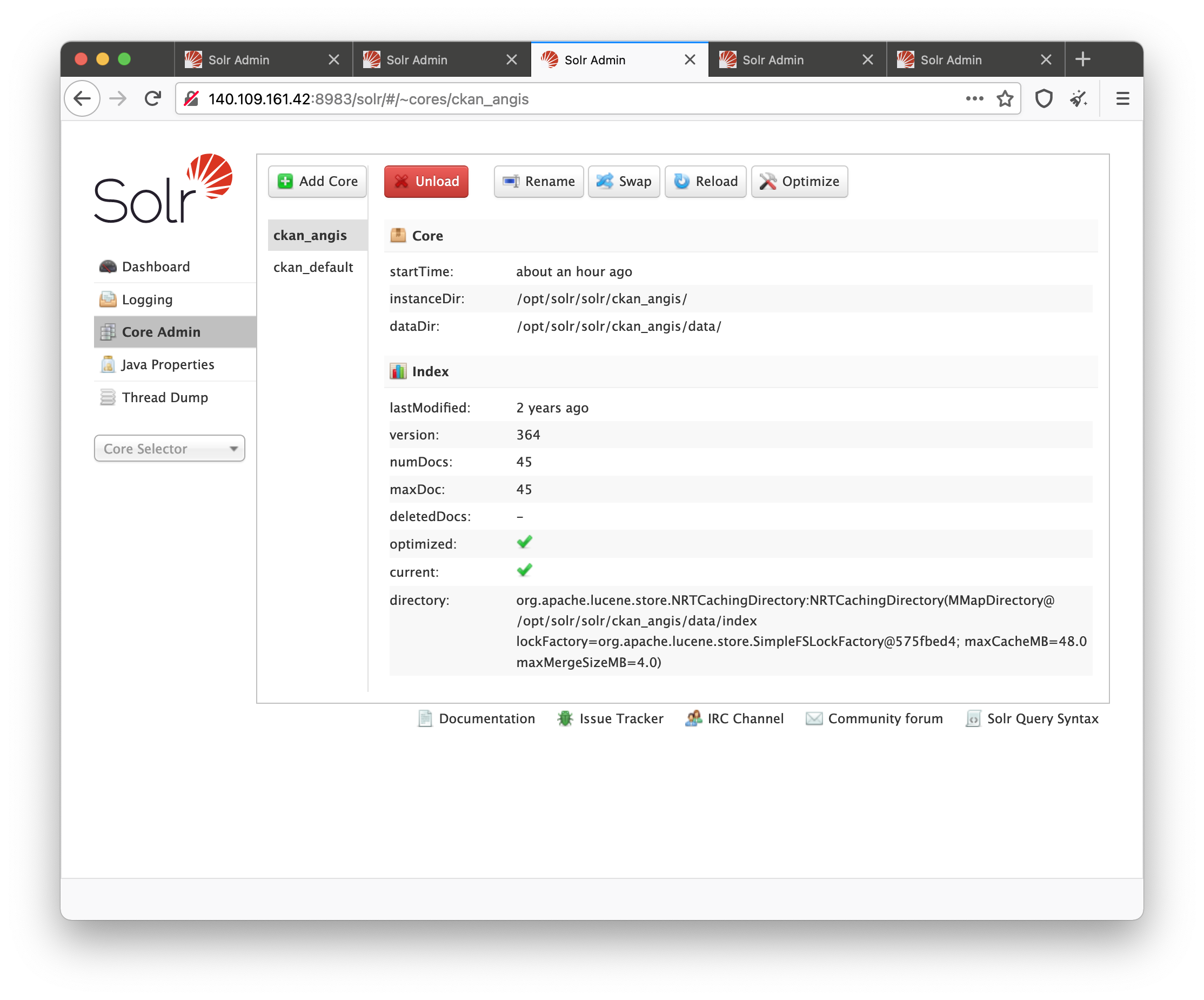Close the active Solr Admin tab

(x=690, y=59)
